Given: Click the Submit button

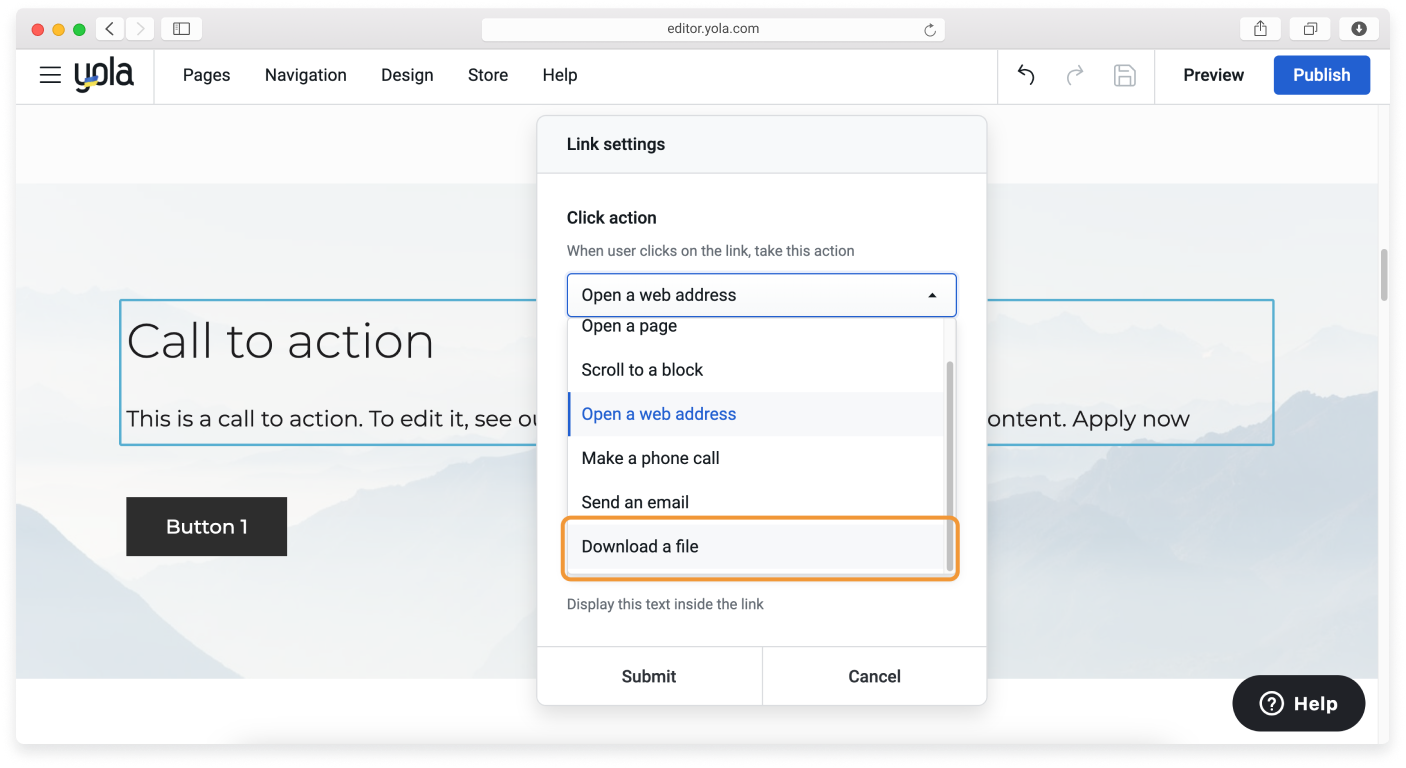Looking at the screenshot, I should coord(649,676).
